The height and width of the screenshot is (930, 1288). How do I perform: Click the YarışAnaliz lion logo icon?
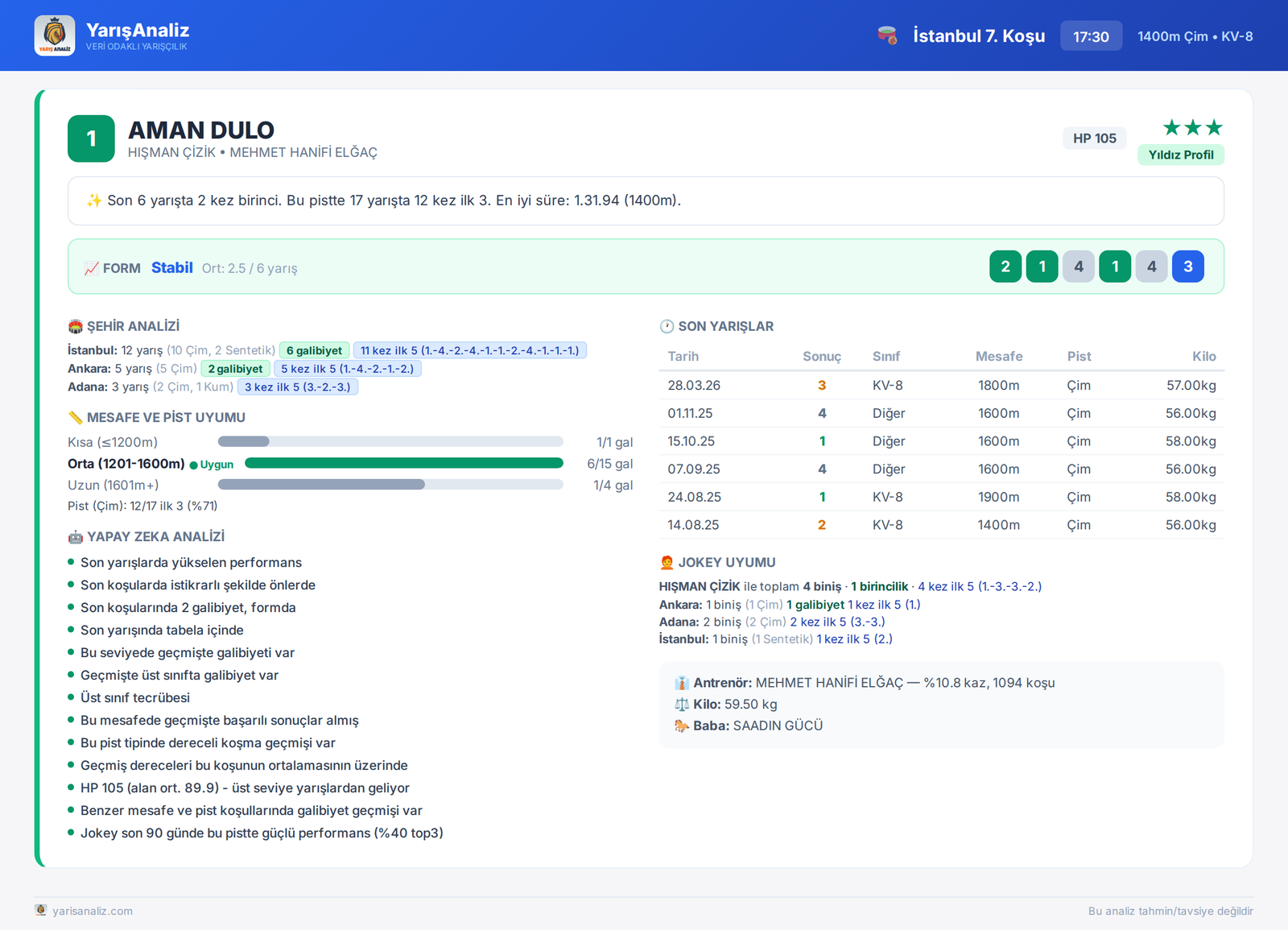[x=55, y=35]
